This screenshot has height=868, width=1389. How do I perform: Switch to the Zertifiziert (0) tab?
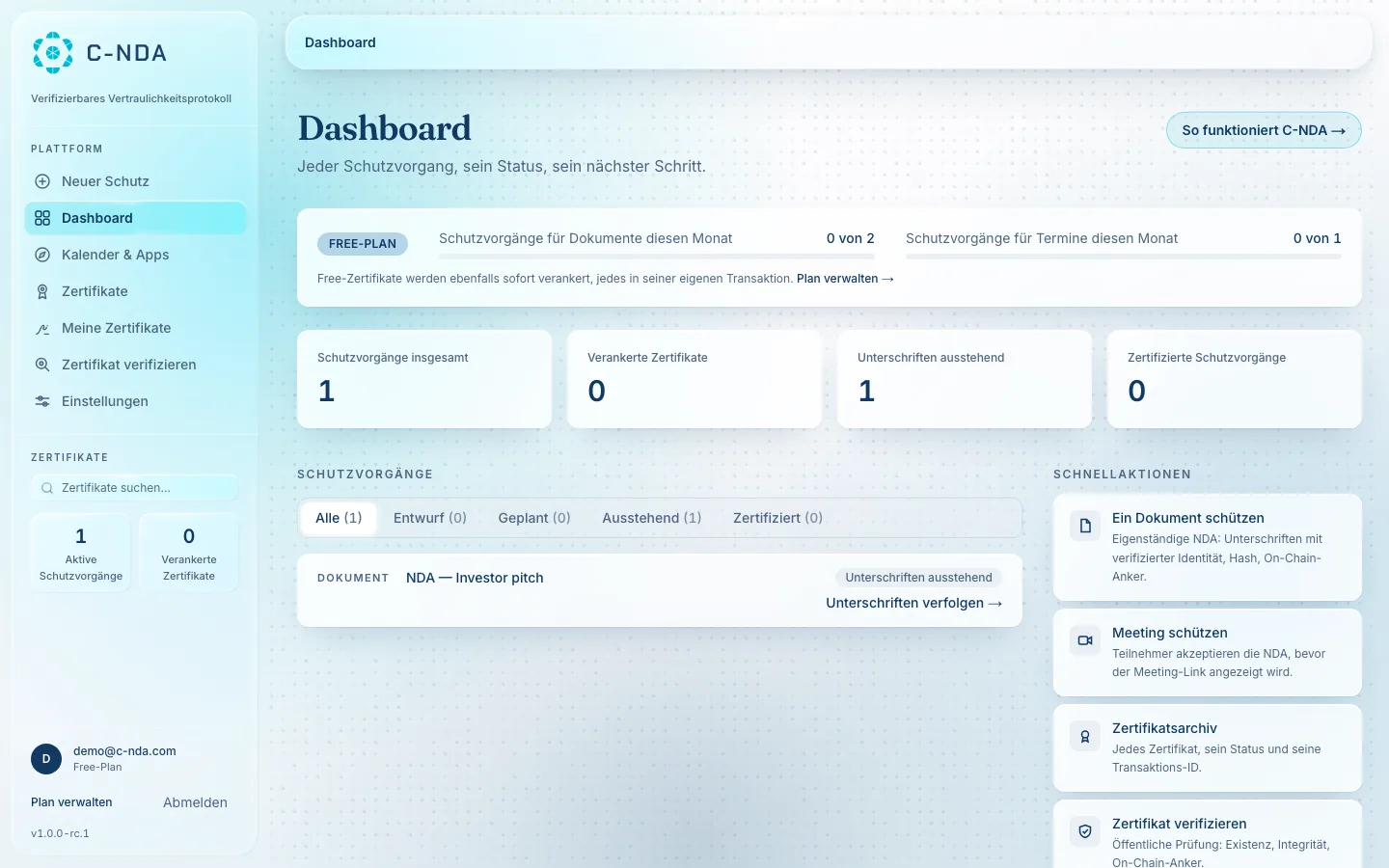pyautogui.click(x=777, y=518)
